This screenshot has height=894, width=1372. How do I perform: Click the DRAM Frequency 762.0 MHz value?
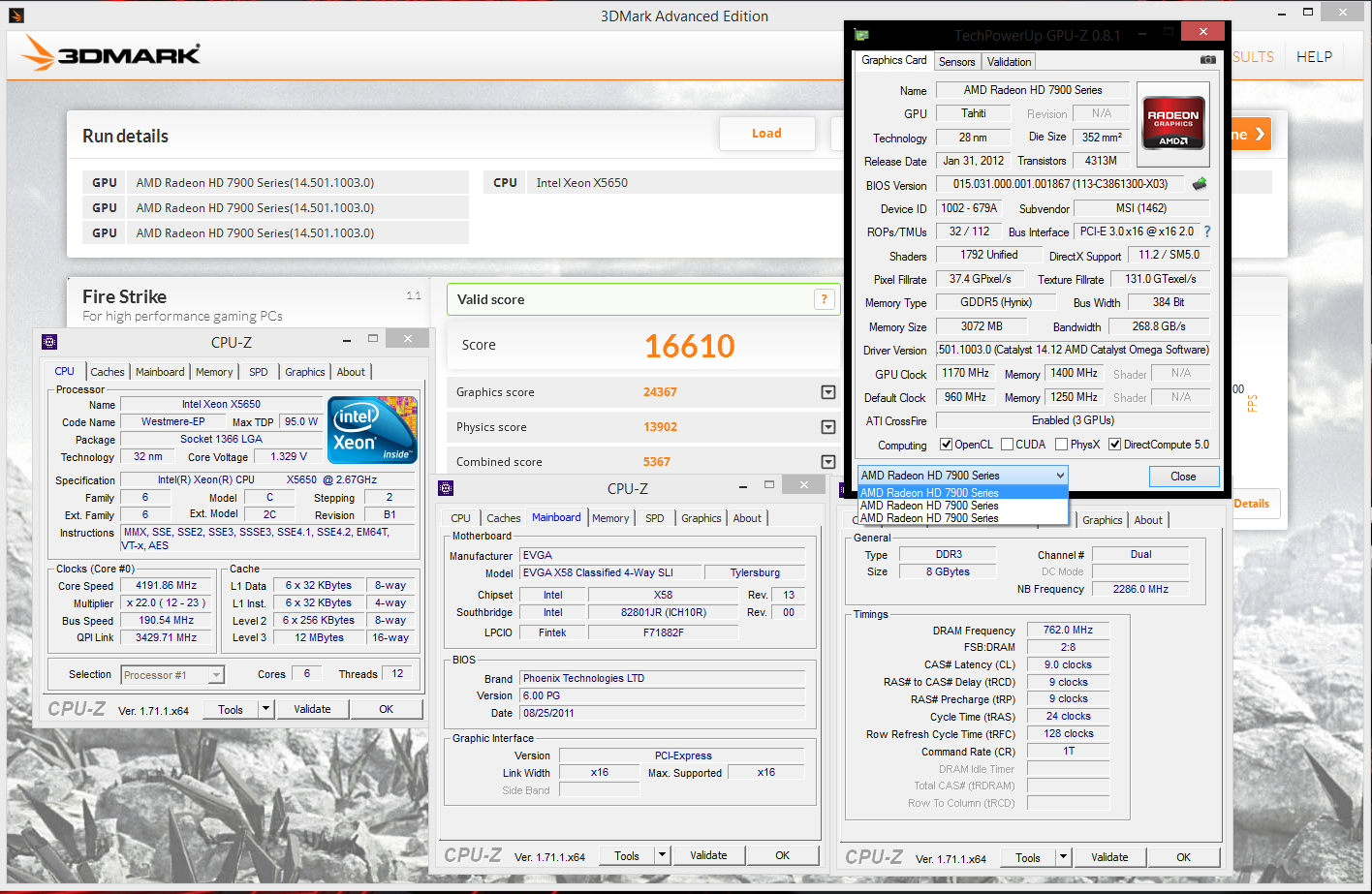[1068, 630]
